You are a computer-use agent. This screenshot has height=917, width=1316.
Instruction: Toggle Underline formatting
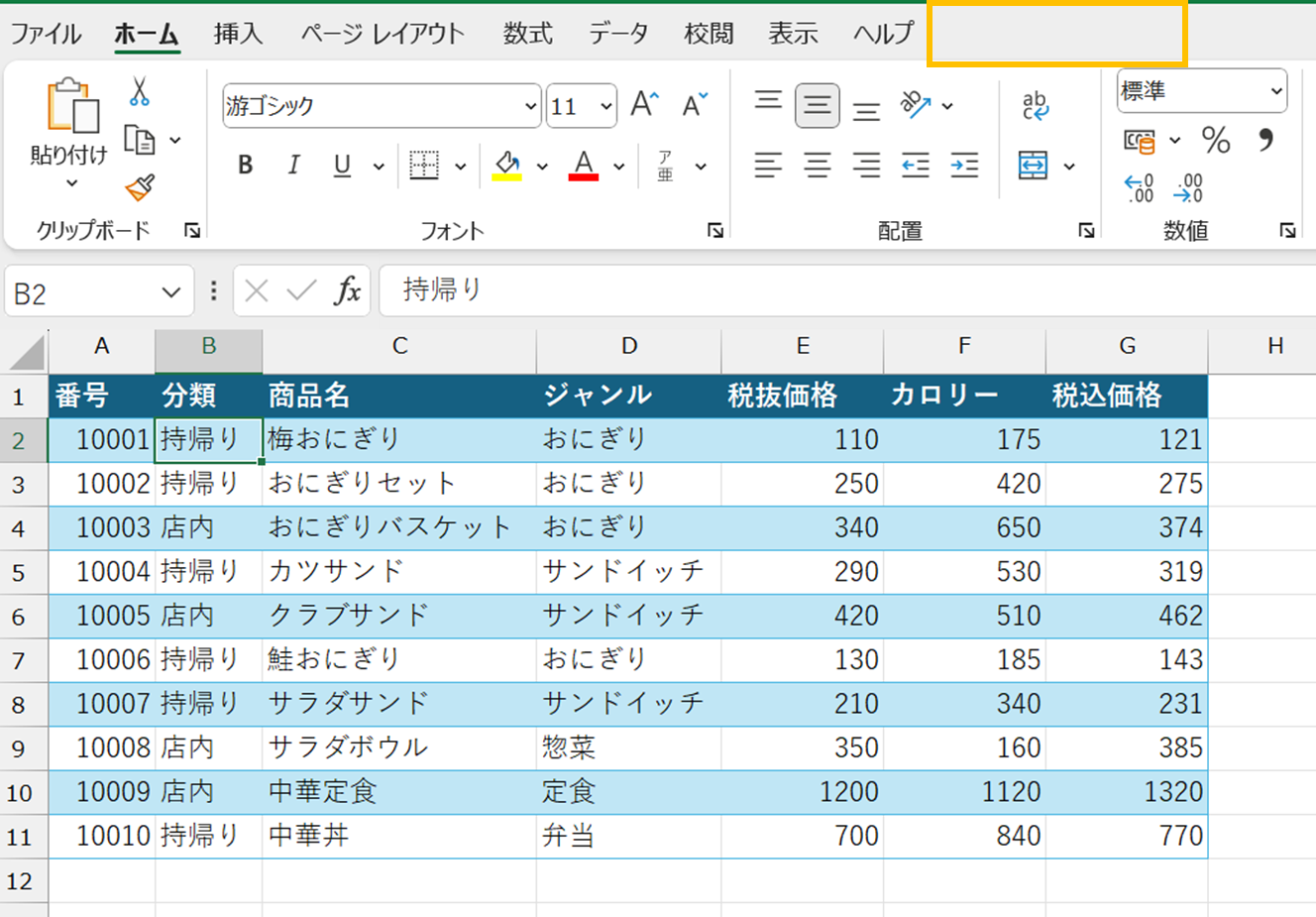[x=342, y=166]
